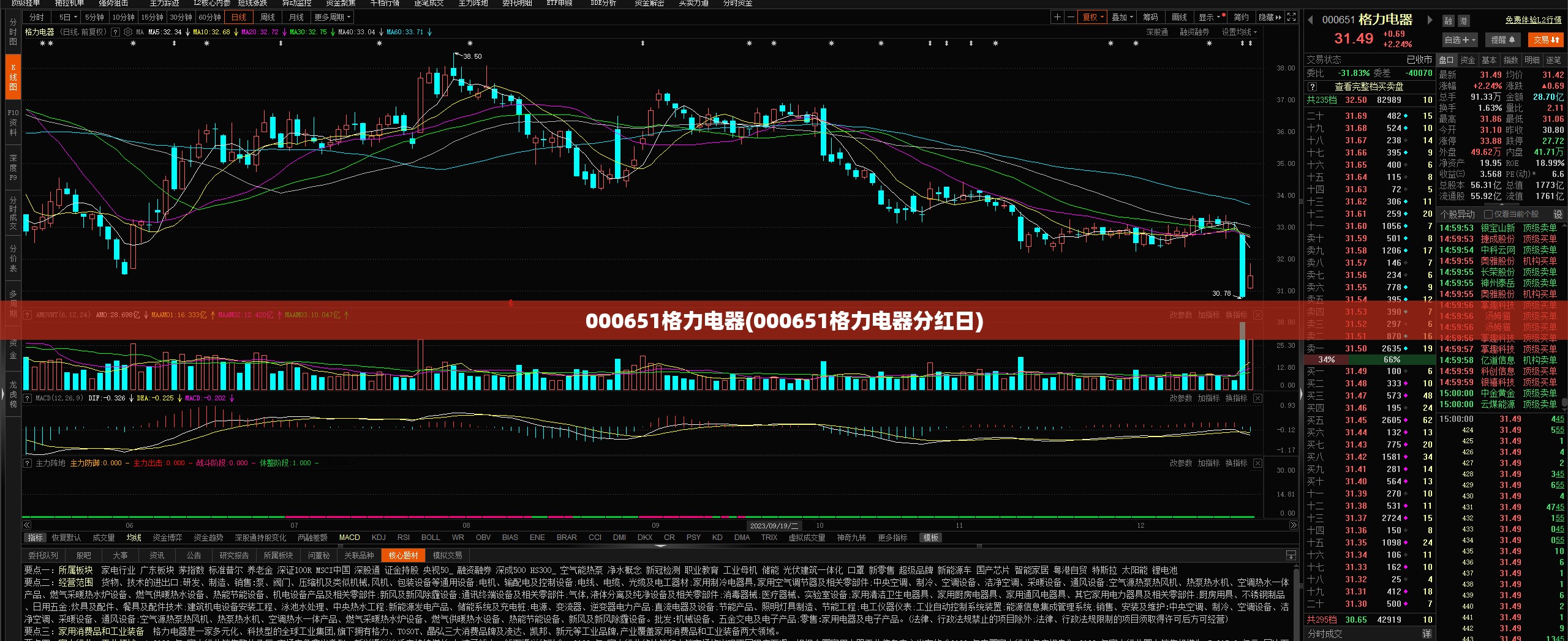The height and width of the screenshot is (641, 1568).
Task: Open 设置均线 dropdown
Action: click(1239, 32)
